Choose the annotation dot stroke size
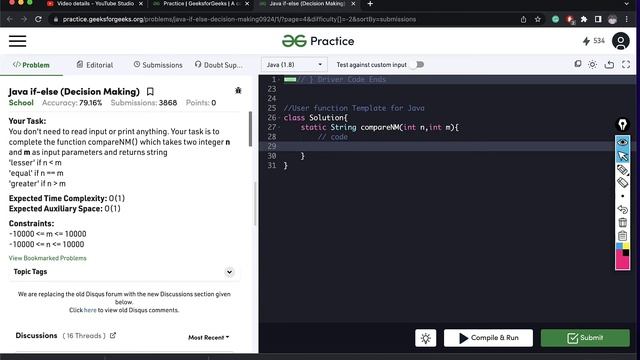 622,196
